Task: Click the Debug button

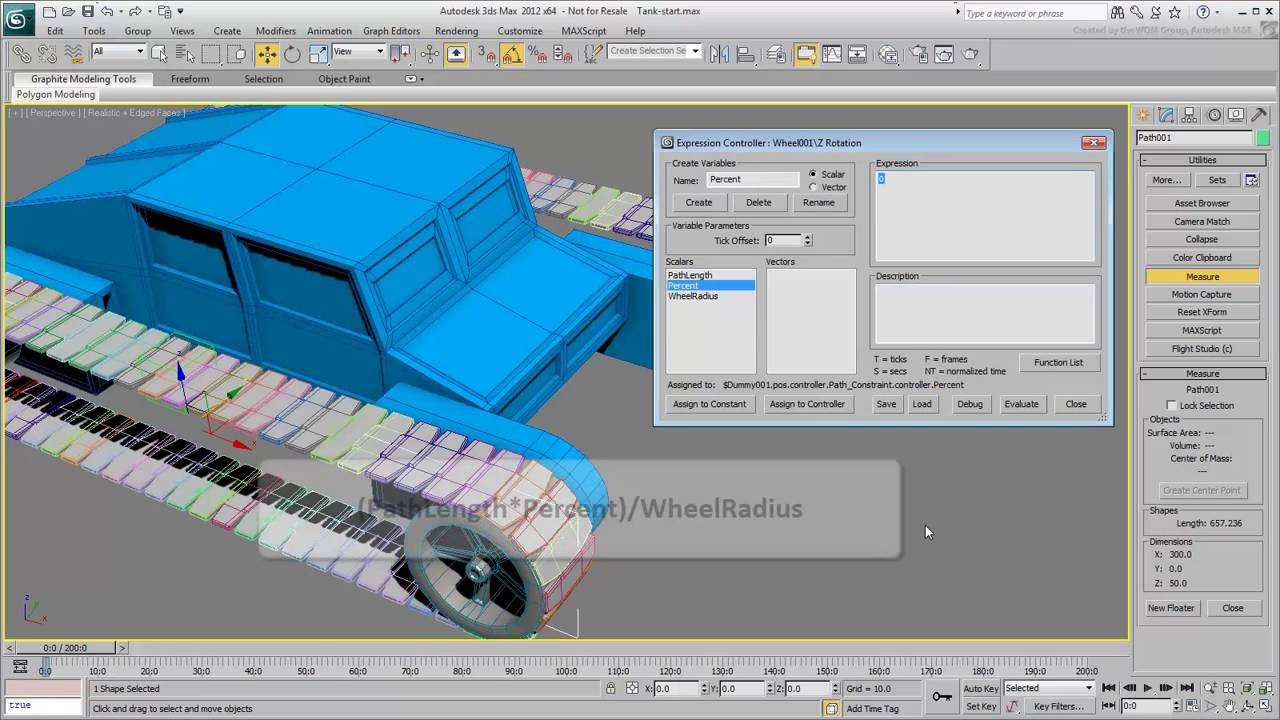Action: tap(970, 404)
